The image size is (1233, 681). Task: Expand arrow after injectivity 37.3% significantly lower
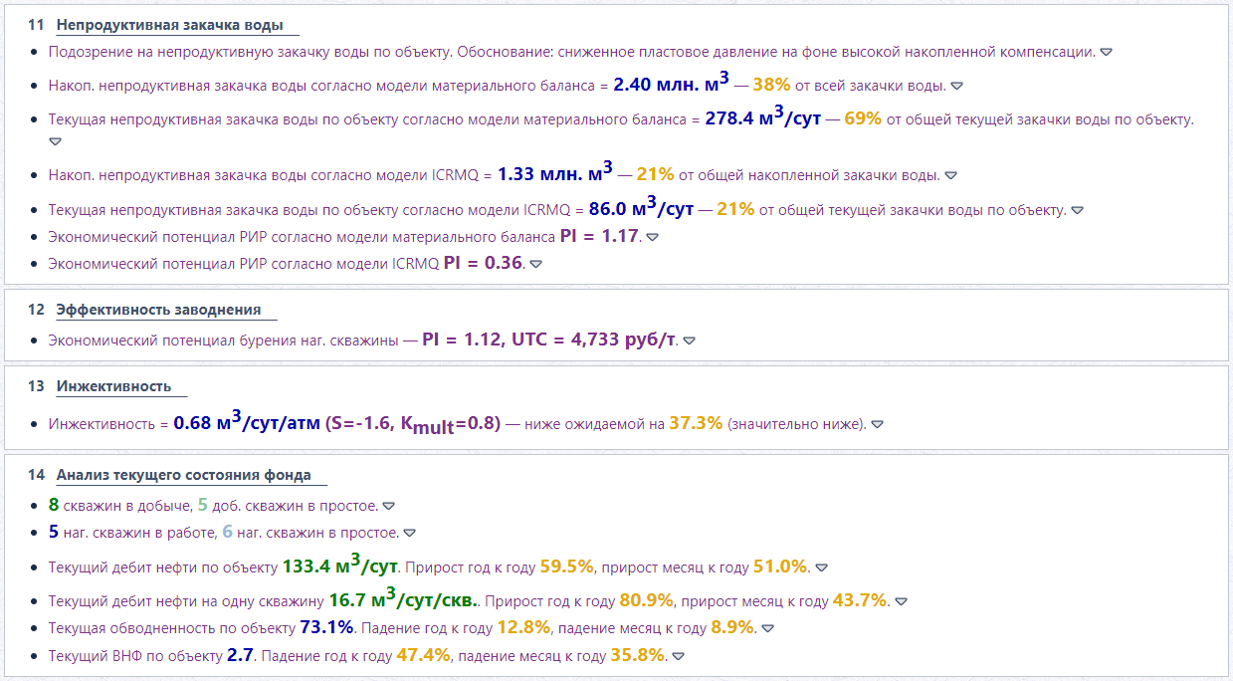click(x=877, y=425)
